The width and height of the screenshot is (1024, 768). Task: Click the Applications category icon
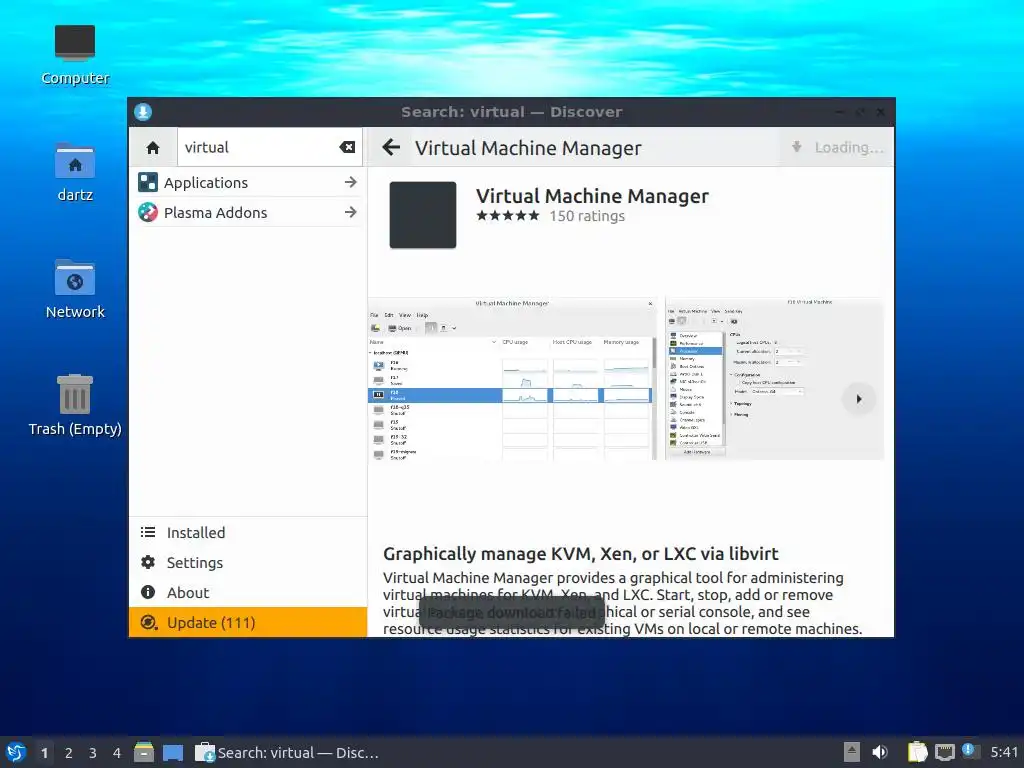(x=148, y=182)
